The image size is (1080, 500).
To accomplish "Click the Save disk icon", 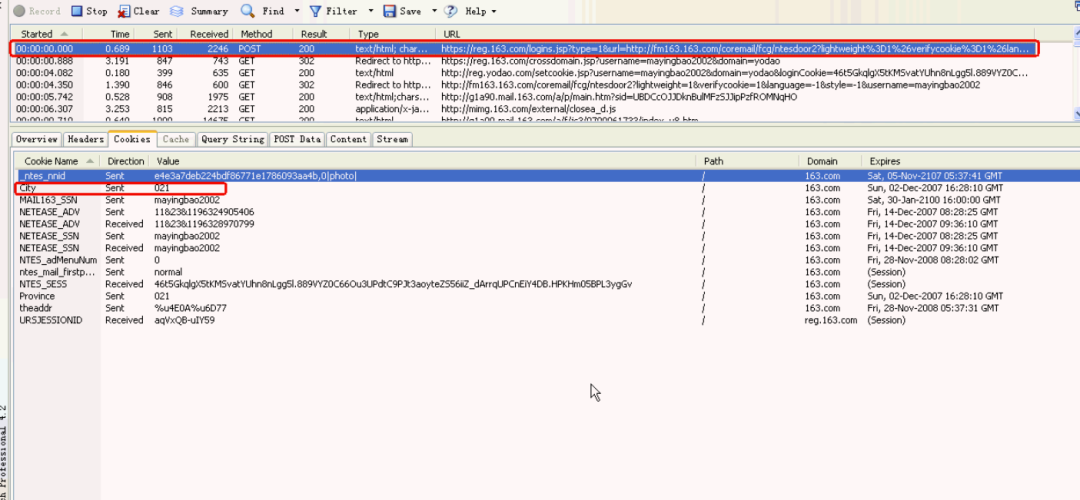I will (387, 11).
